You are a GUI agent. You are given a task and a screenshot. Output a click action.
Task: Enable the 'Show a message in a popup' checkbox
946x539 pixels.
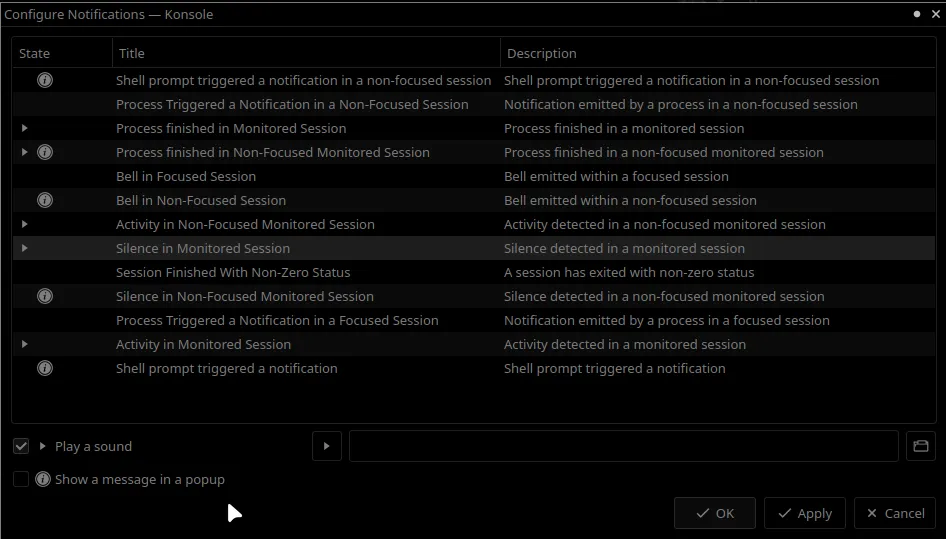(21, 479)
